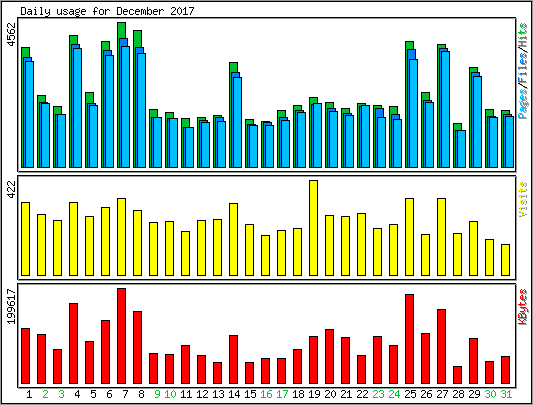Select the red KBytes bar for day 28

tap(458, 375)
